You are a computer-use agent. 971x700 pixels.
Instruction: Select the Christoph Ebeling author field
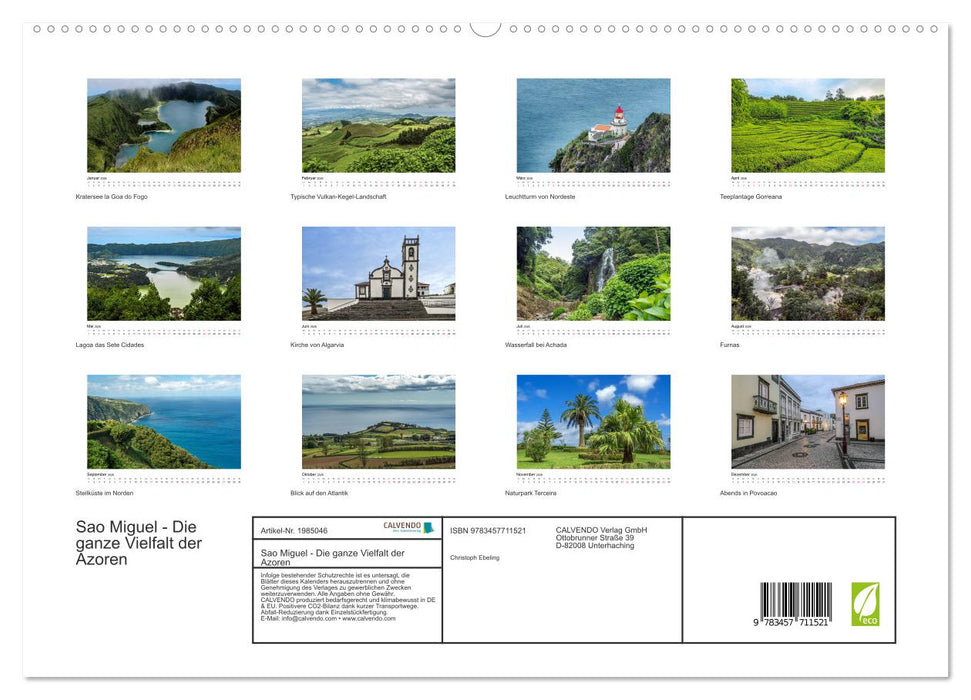[x=473, y=556]
